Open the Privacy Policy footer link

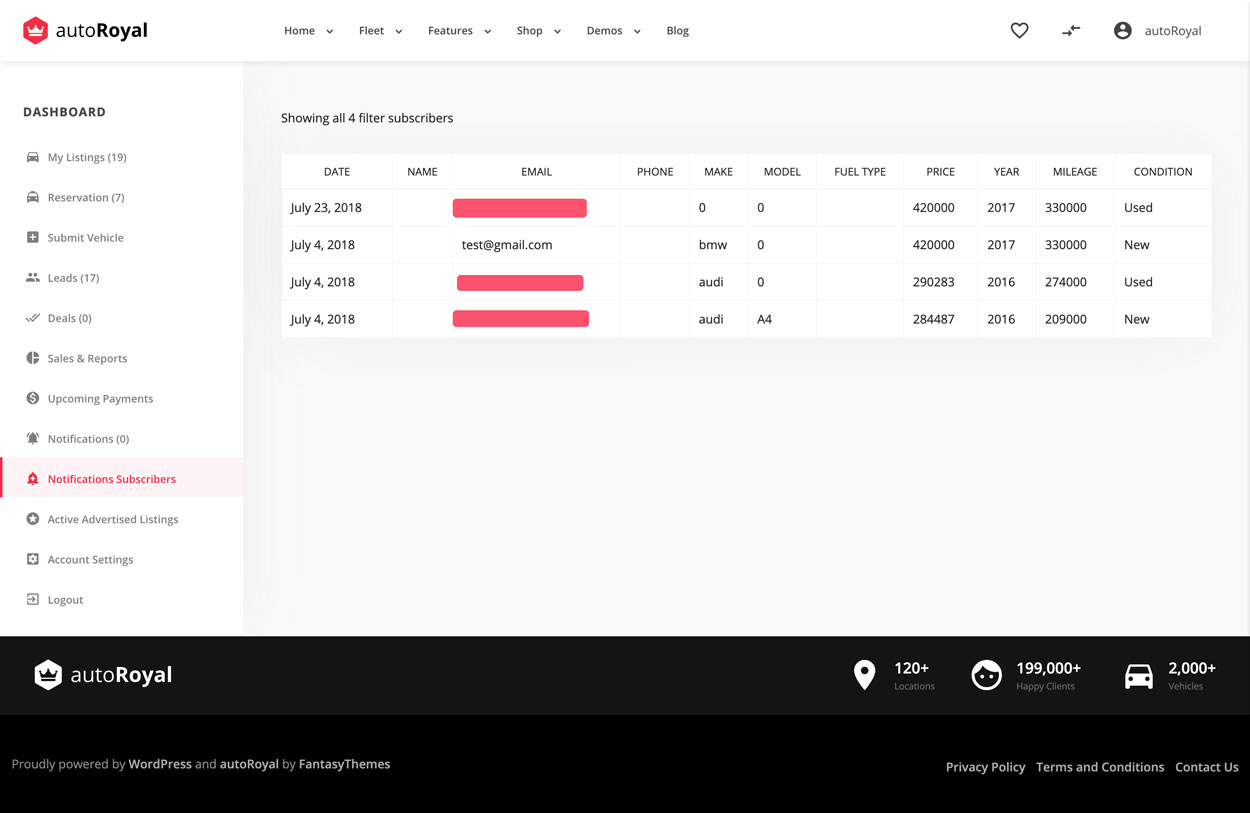[985, 767]
